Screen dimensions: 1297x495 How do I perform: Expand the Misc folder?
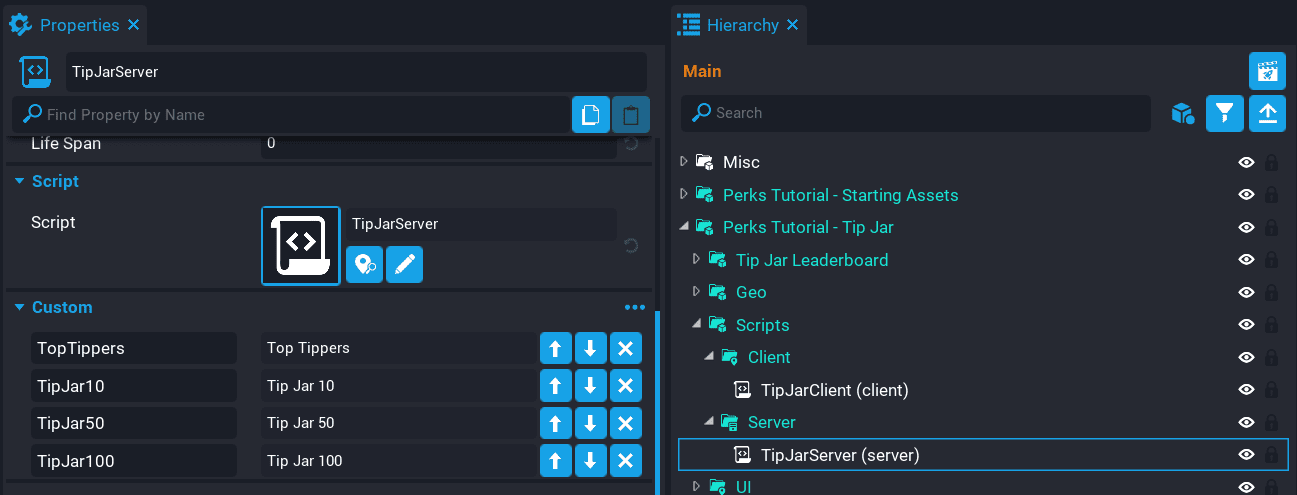click(684, 162)
